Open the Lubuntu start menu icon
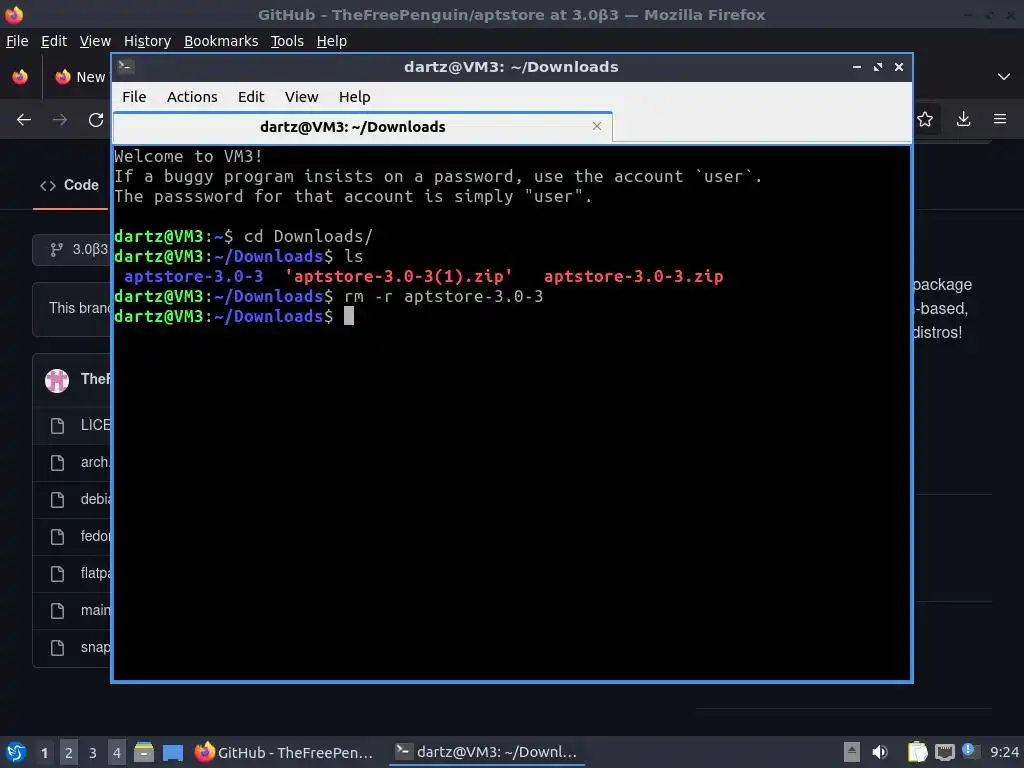 coord(16,752)
